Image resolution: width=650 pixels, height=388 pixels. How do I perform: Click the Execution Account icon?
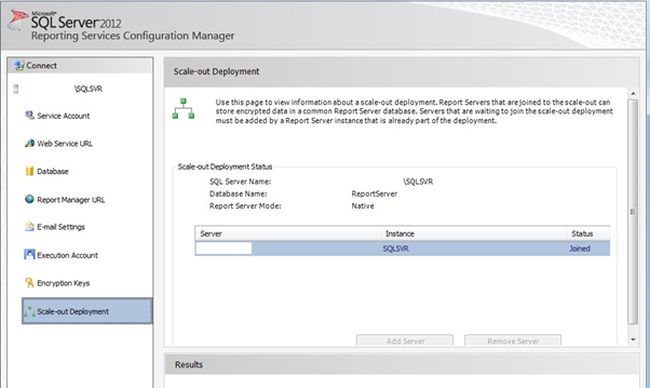point(29,255)
